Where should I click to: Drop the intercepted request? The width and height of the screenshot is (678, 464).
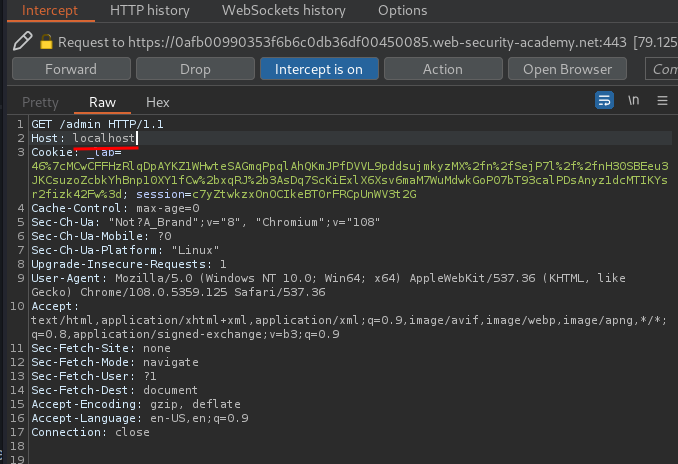point(195,69)
